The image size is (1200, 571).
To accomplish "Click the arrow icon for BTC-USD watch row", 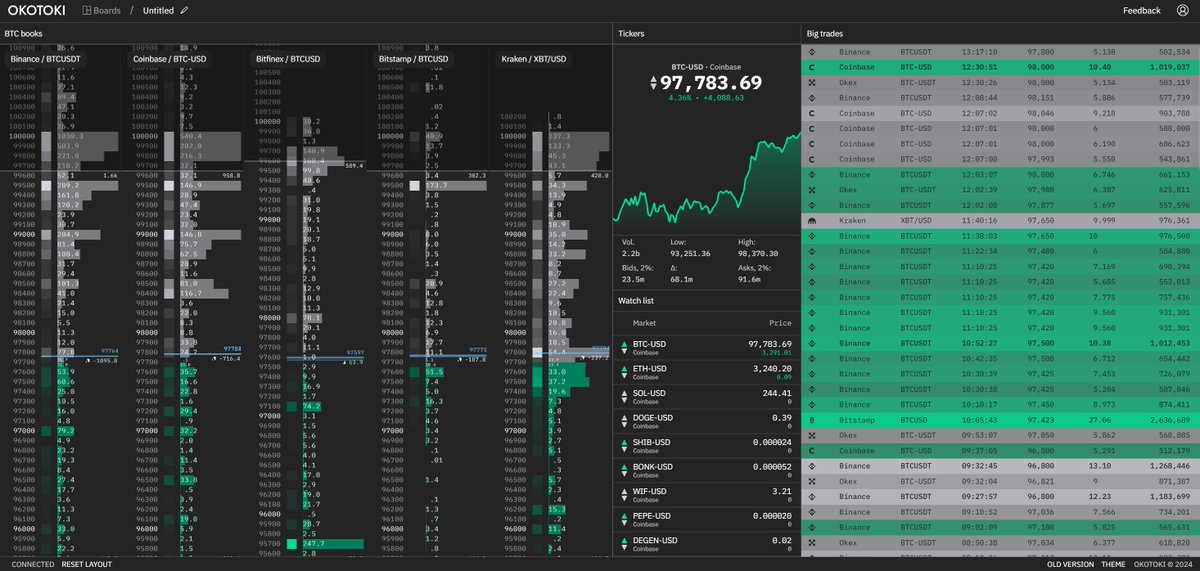I will click(x=624, y=347).
